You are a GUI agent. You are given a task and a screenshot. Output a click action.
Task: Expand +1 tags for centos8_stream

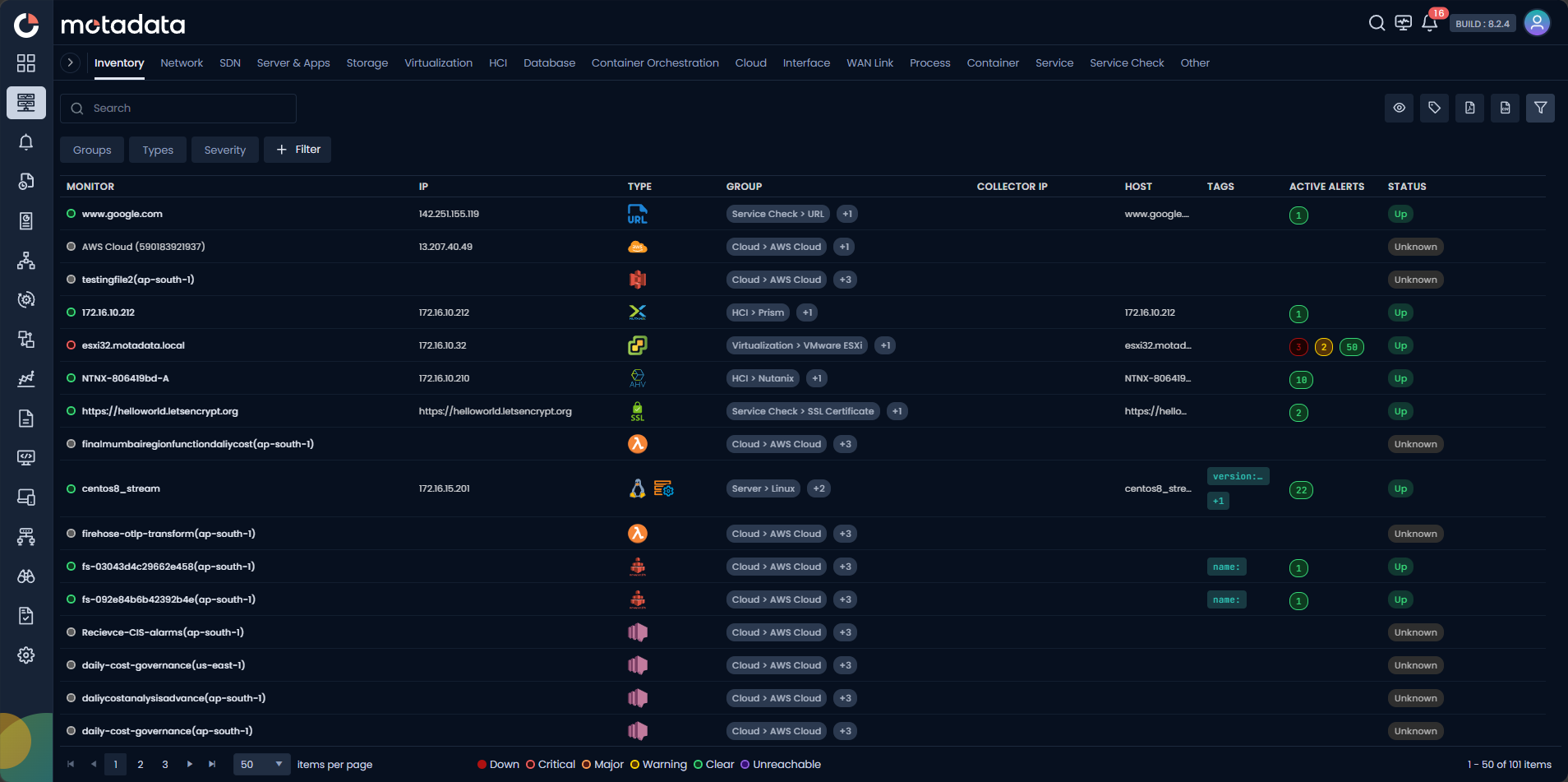[x=1218, y=501]
